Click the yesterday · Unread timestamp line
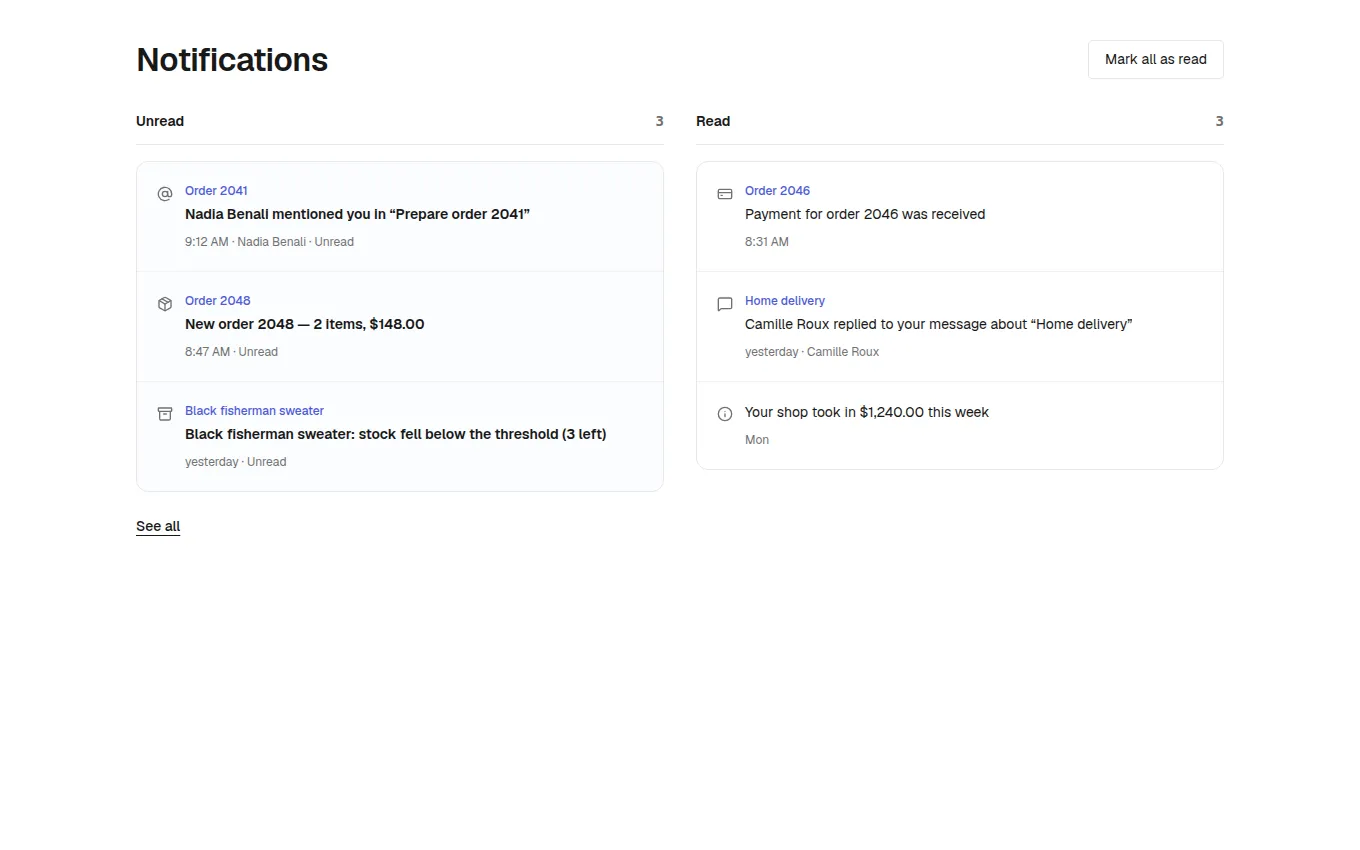The image size is (1360, 850). pyautogui.click(x=235, y=462)
